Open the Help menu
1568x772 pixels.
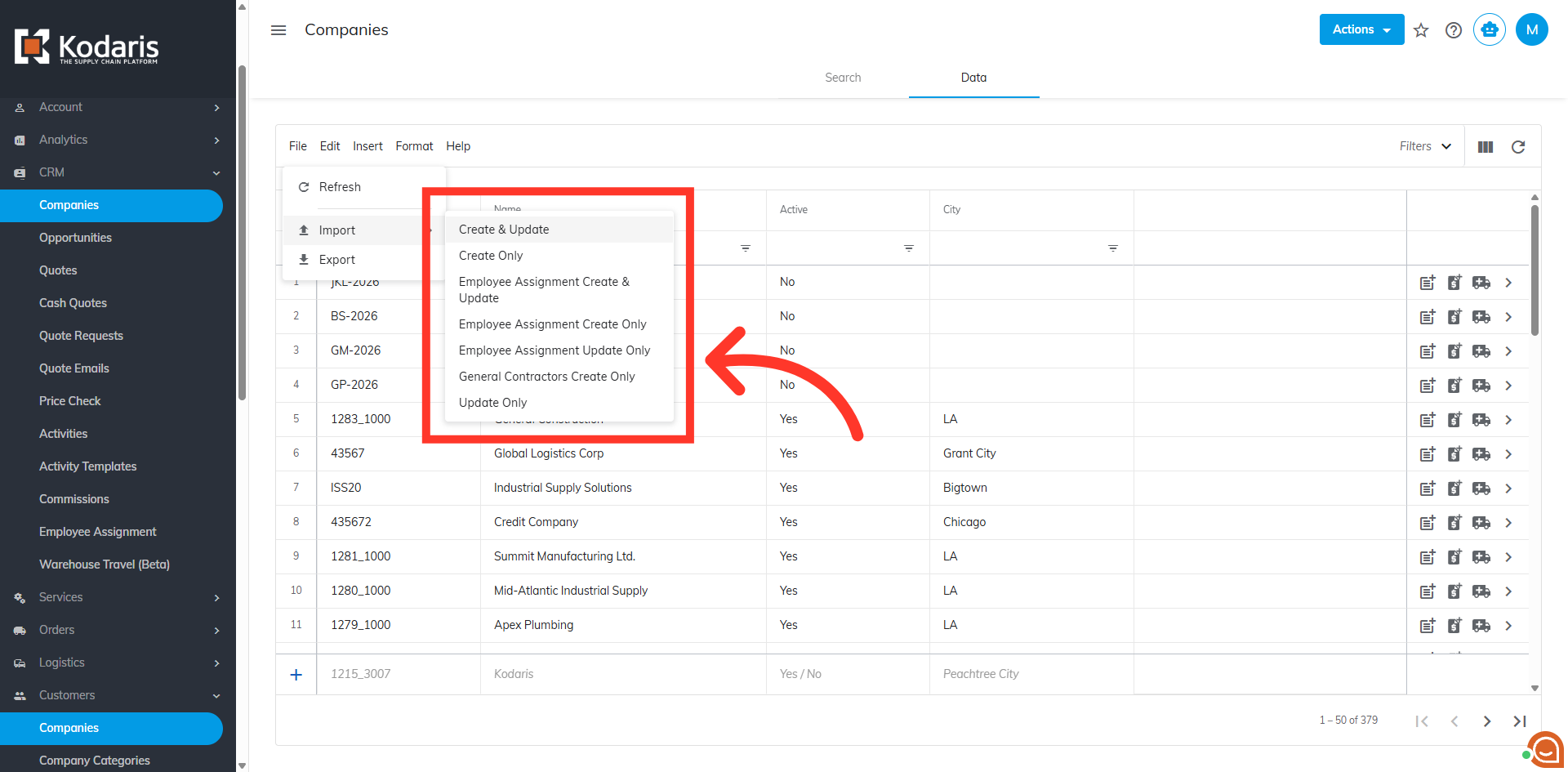pyautogui.click(x=458, y=146)
